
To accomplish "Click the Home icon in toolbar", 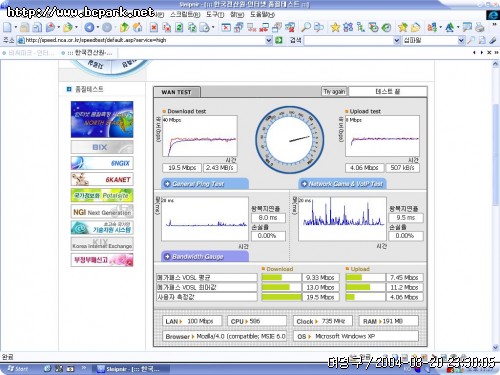I will click(x=137, y=27).
